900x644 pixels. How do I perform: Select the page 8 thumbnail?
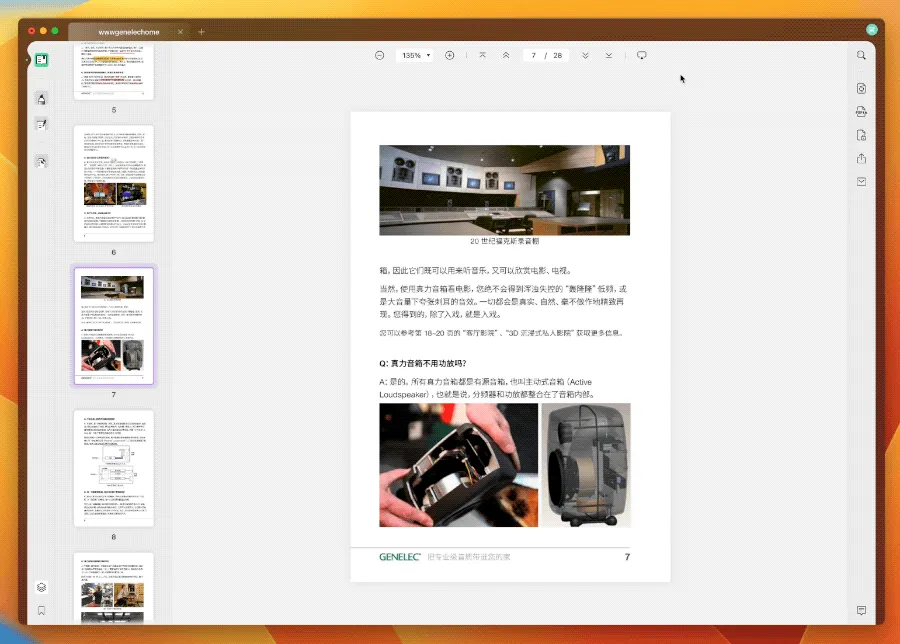pos(114,468)
